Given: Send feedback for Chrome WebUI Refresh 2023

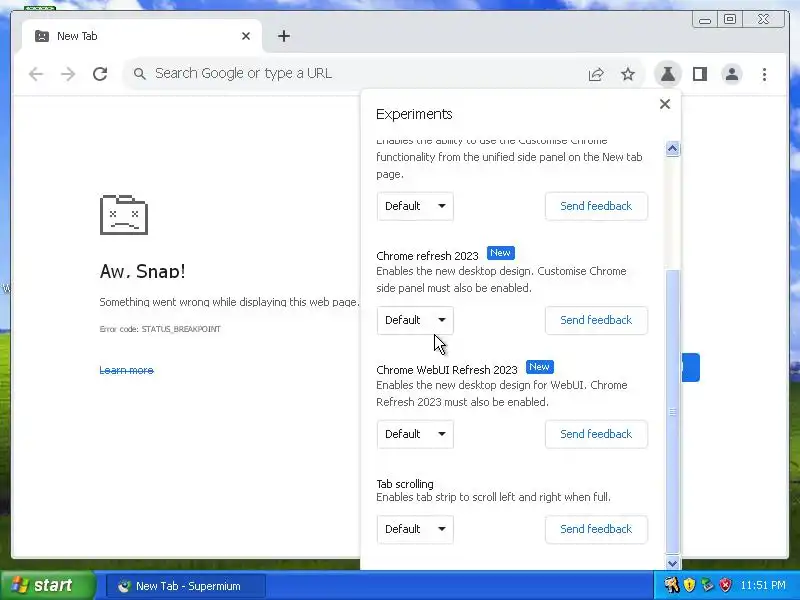Looking at the screenshot, I should coord(596,434).
